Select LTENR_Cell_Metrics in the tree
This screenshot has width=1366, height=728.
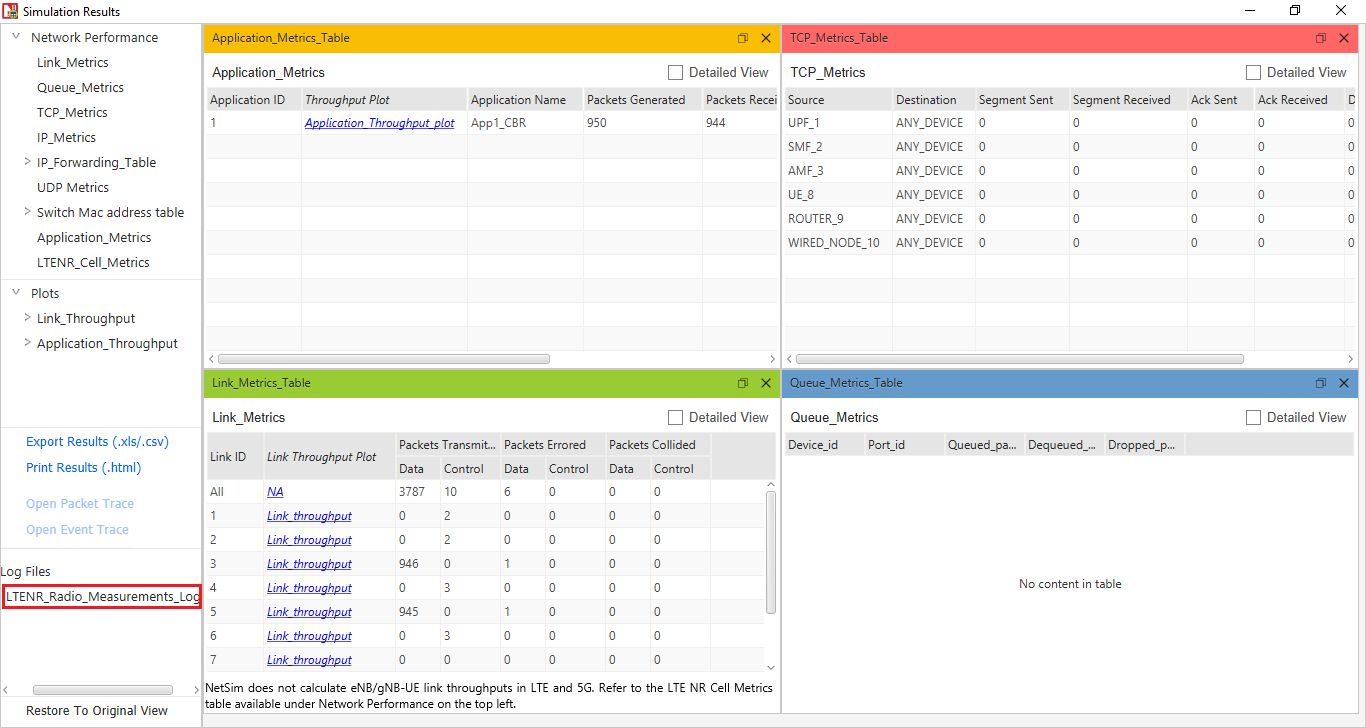pyautogui.click(x=93, y=262)
